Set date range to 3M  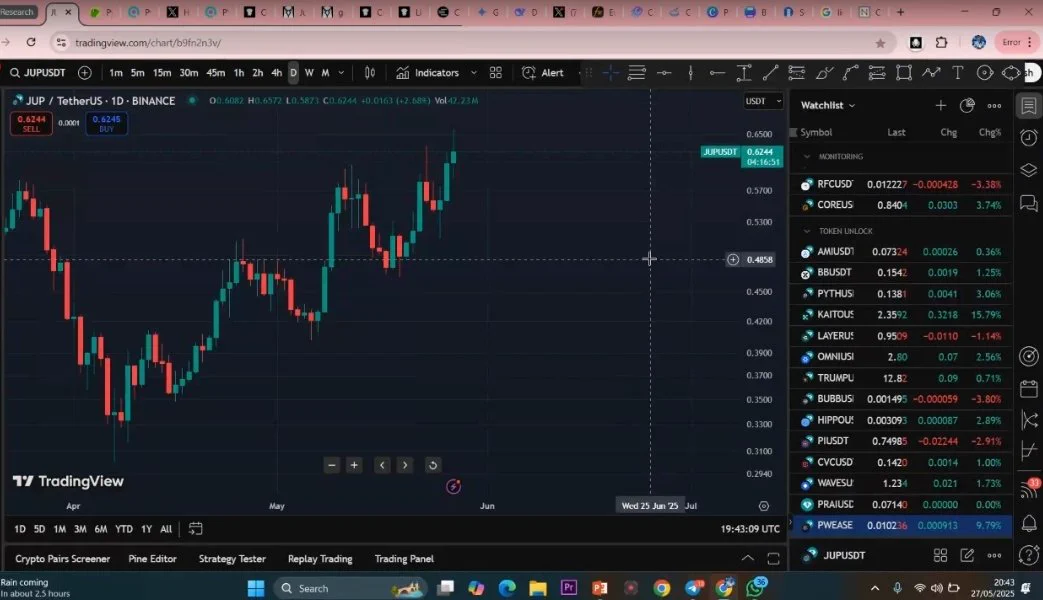[x=80, y=529]
